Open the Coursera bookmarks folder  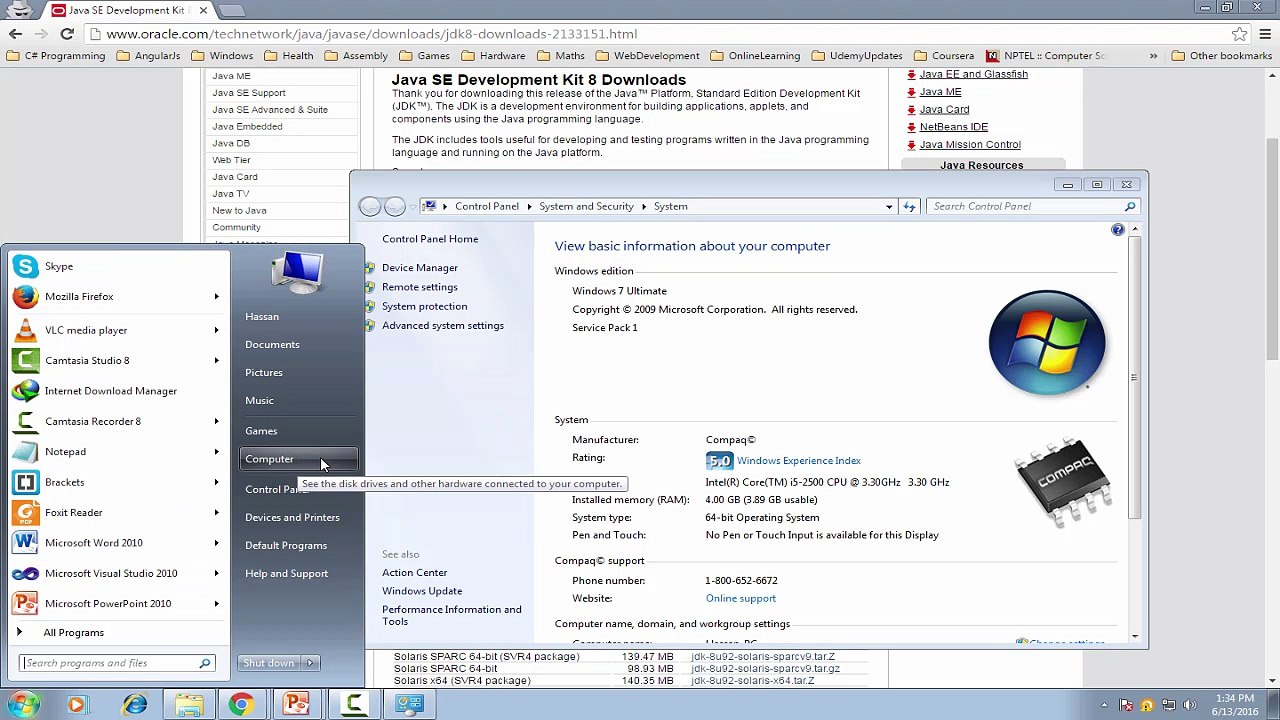(x=944, y=56)
